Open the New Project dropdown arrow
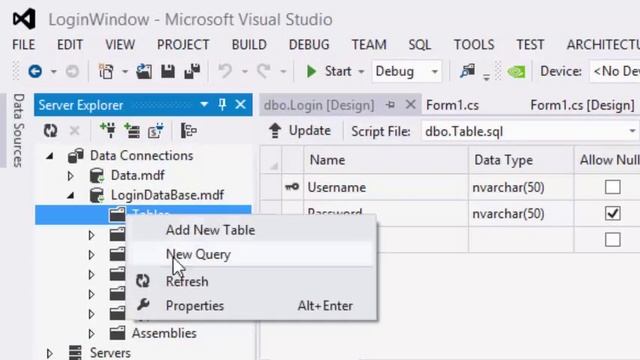640x360 pixels. (125, 72)
